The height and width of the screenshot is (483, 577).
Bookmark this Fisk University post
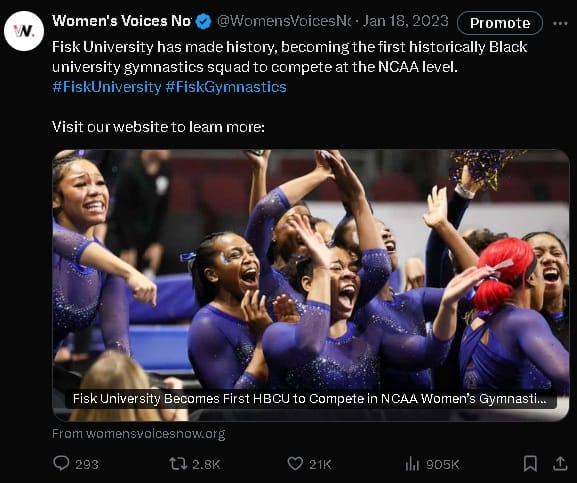530,464
